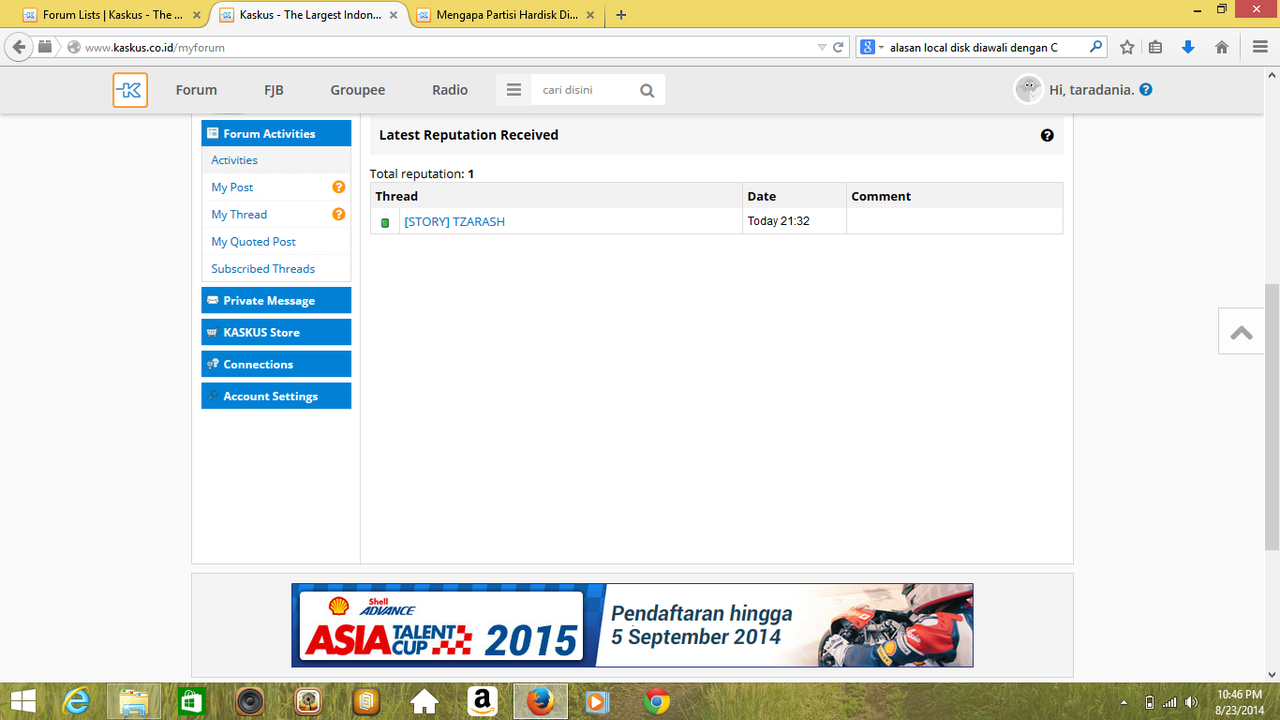Viewport: 1280px width, 720px height.
Task: Collapse the Forum Activities section
Action: click(x=276, y=133)
